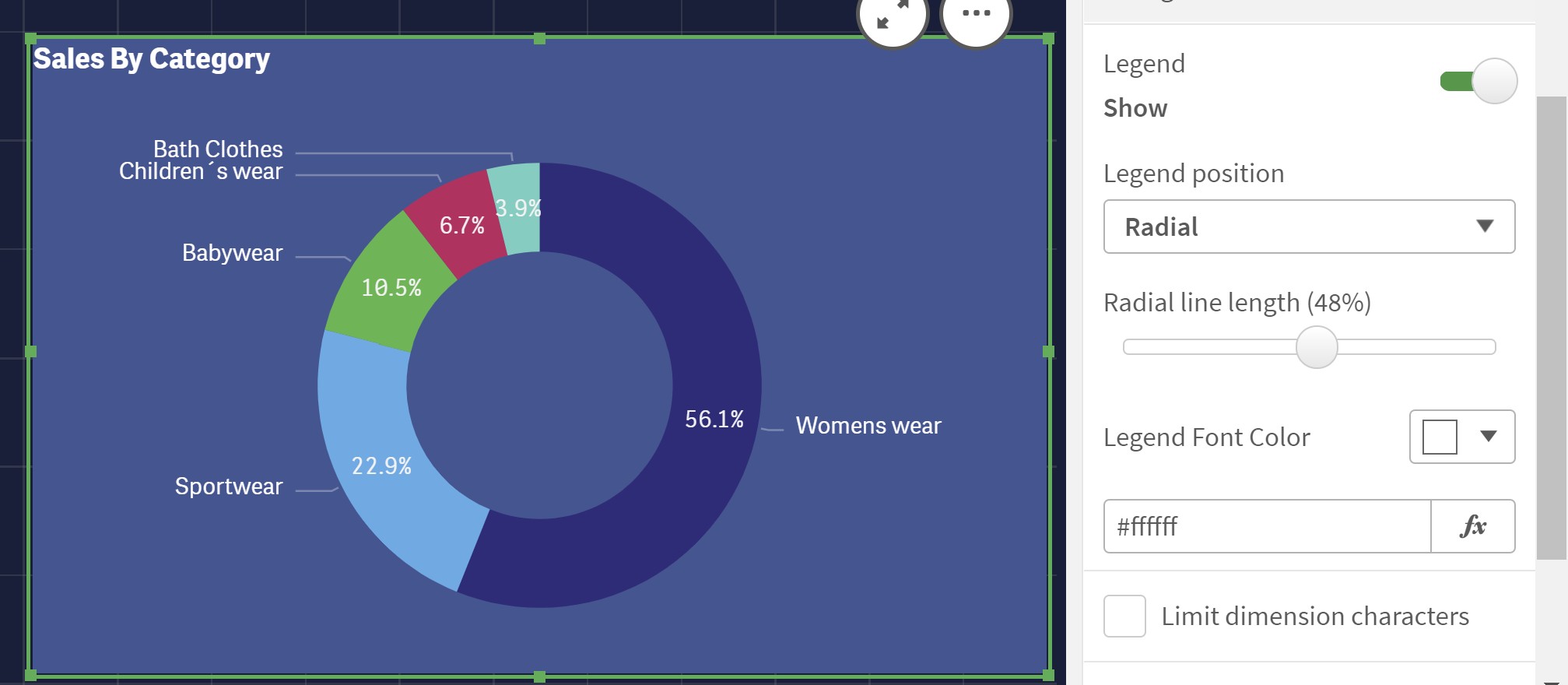Click the properties panel vertical scrollbar

coord(1552,327)
